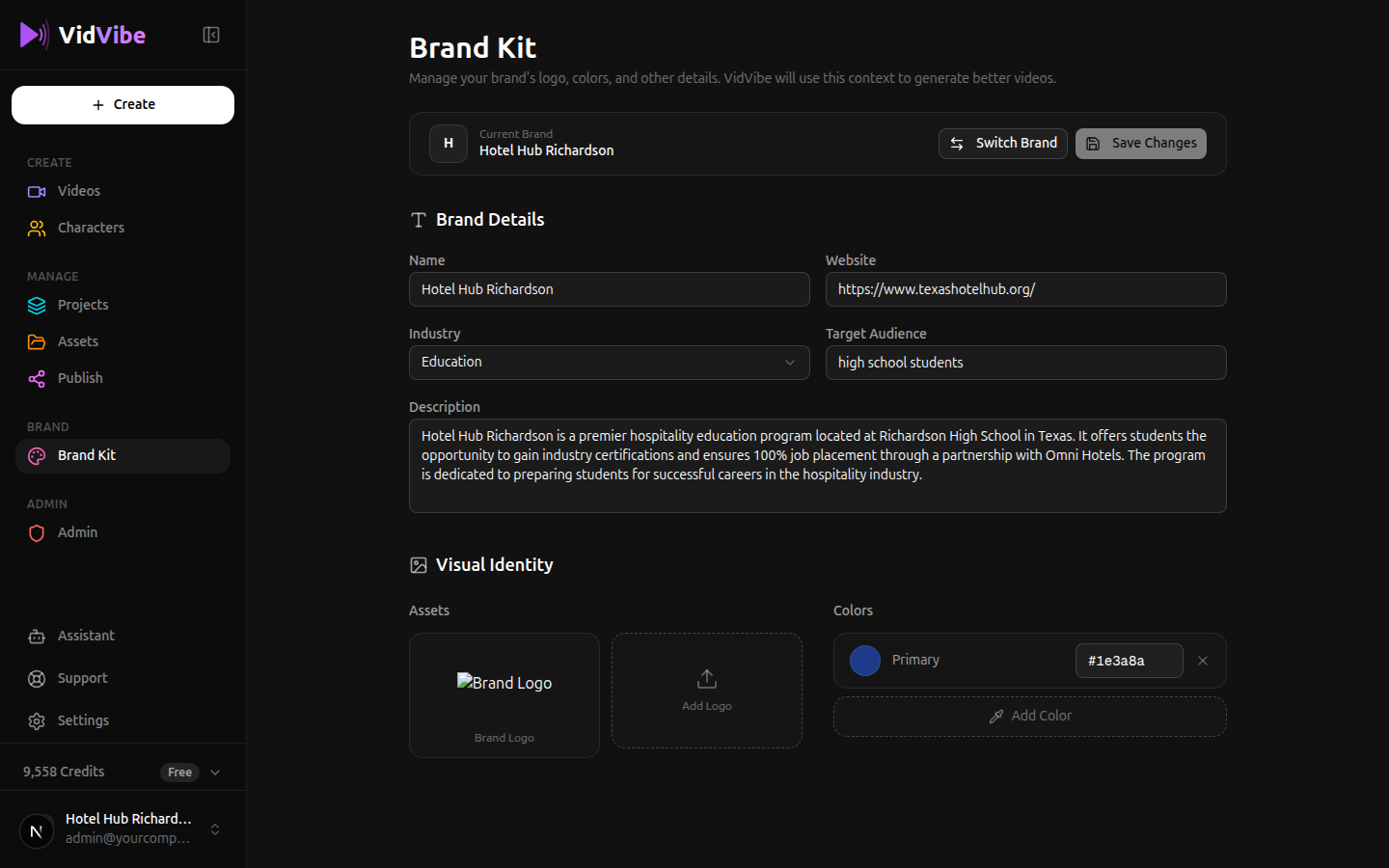Open Assets from the sidebar
The image size is (1389, 868).
coord(123,341)
